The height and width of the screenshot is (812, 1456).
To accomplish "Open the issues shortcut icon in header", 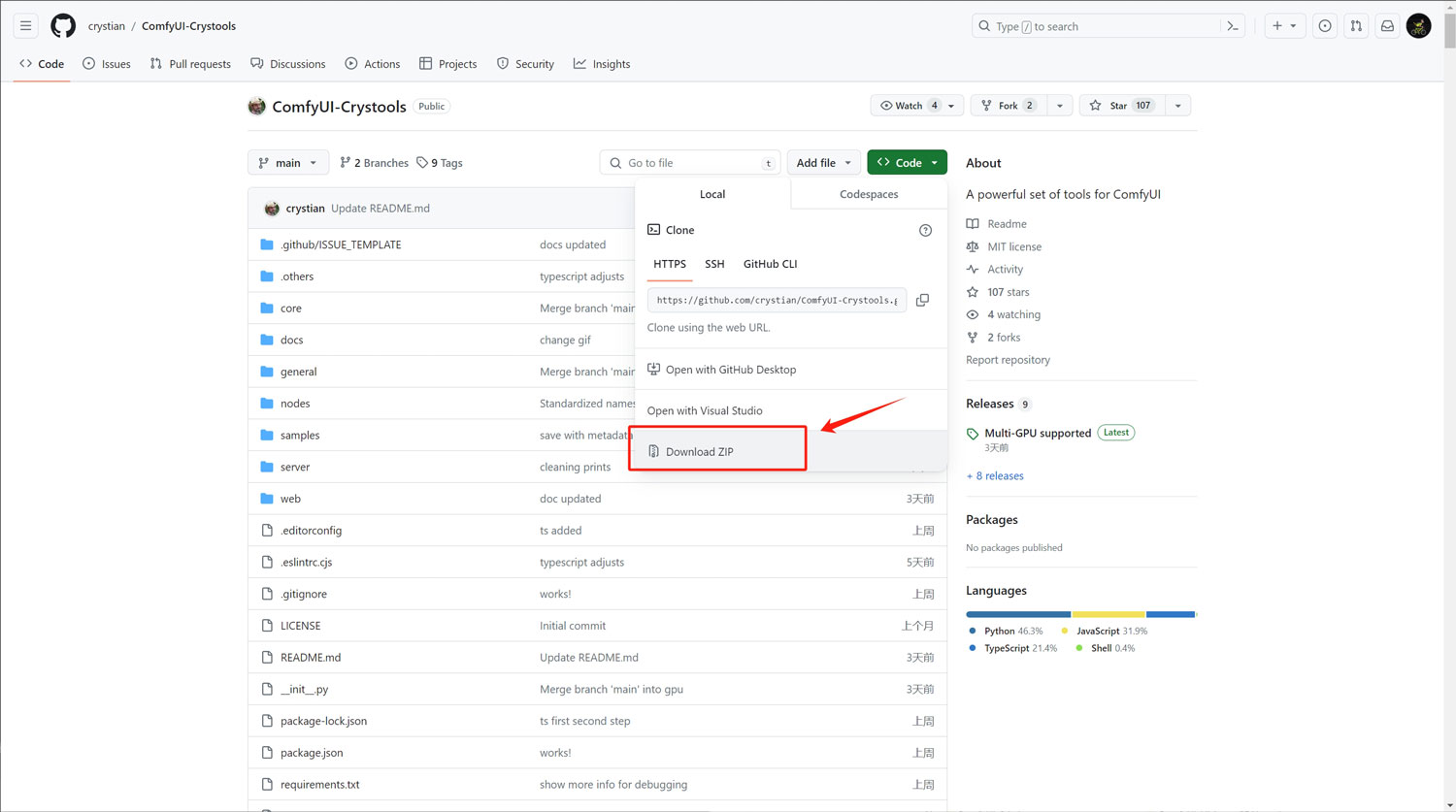I will pyautogui.click(x=1325, y=26).
